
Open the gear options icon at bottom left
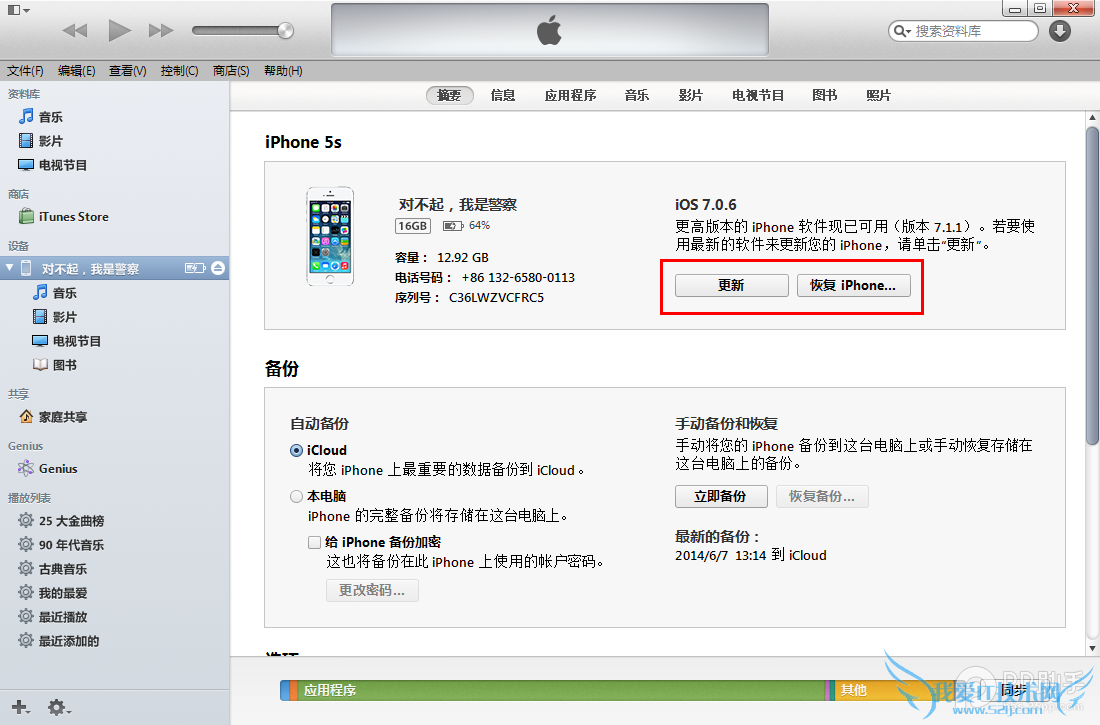(55, 707)
